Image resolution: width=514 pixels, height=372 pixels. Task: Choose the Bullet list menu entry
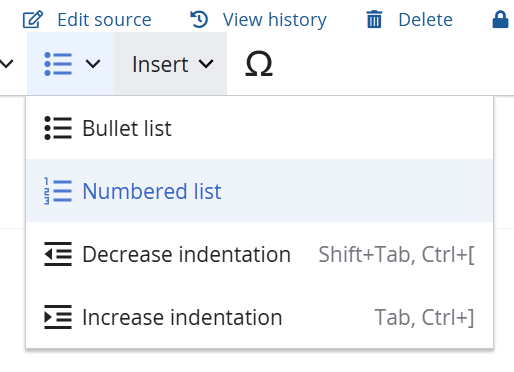259,128
